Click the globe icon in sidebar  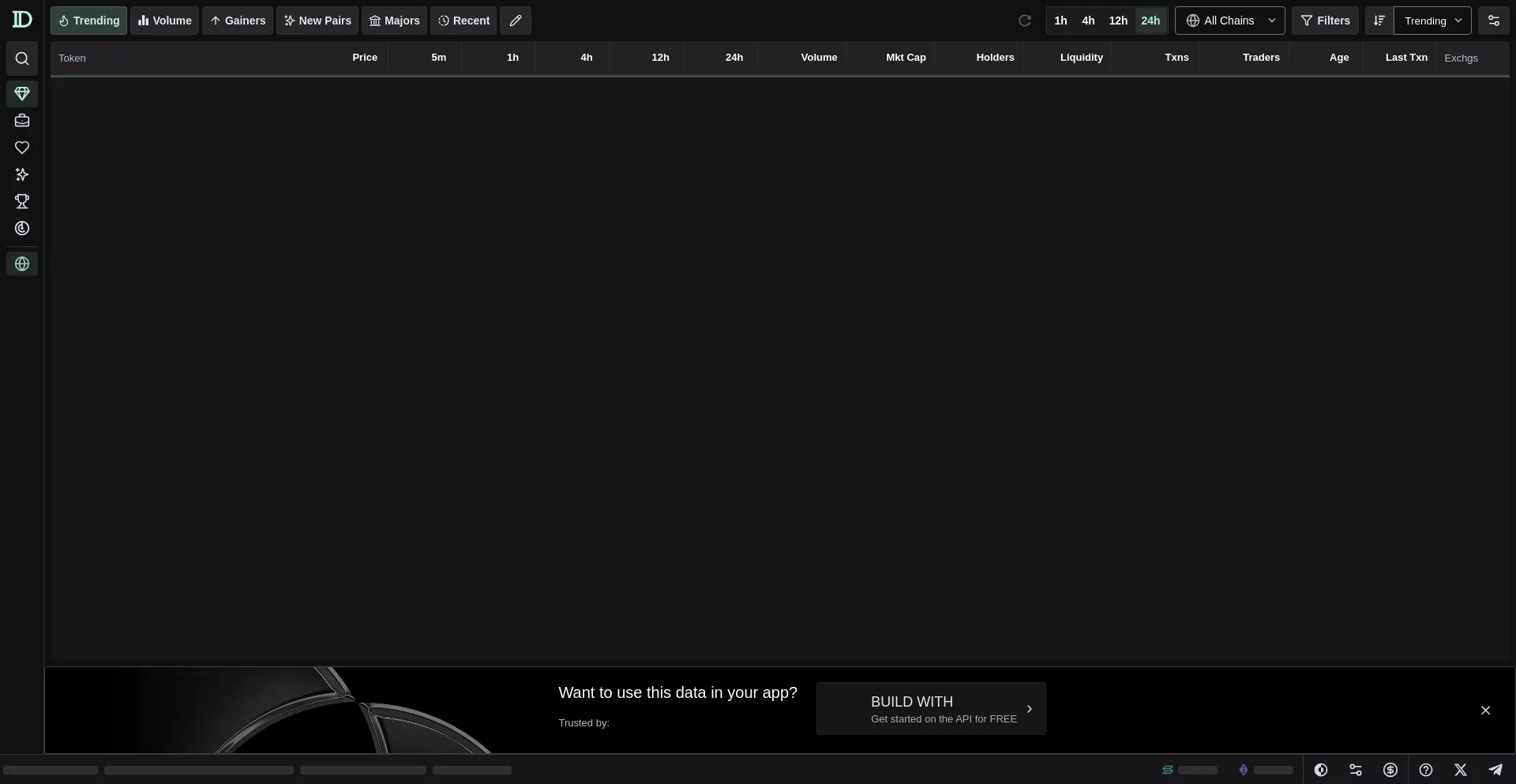point(22,264)
